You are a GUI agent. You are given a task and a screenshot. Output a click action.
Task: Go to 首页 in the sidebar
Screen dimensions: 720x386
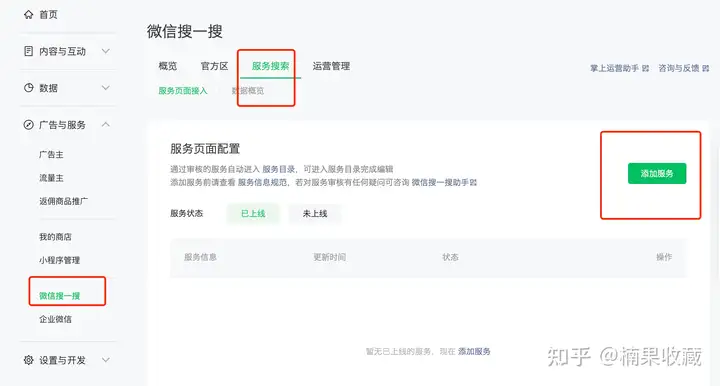pos(48,15)
